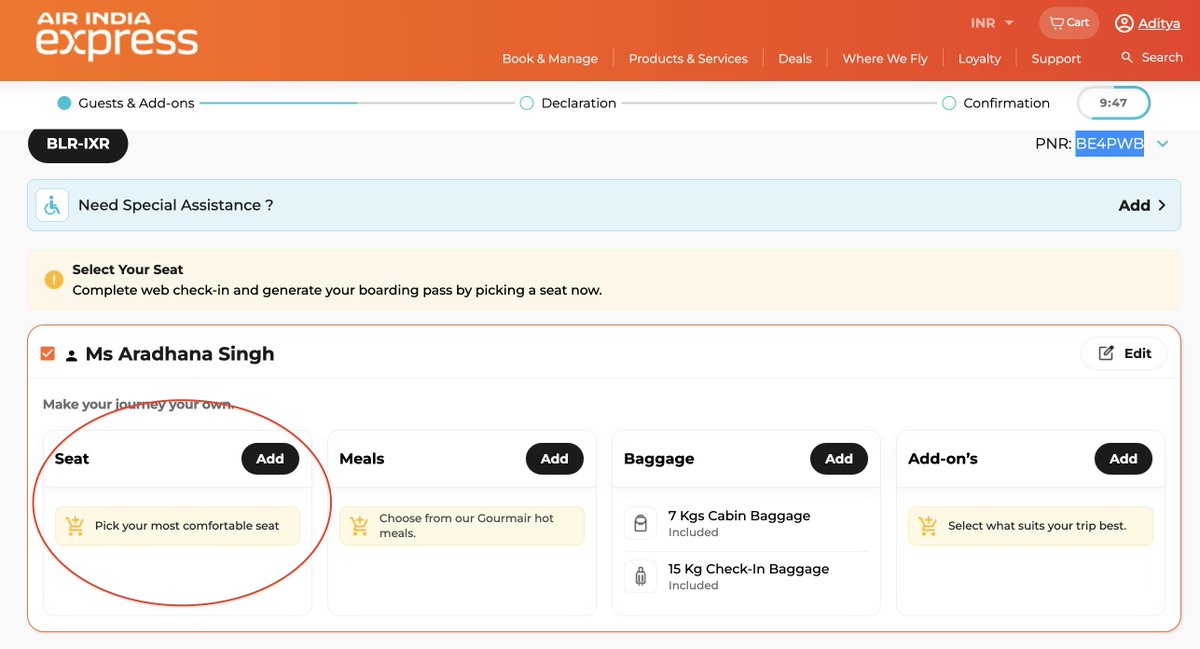
Task: Click 15 Kg Check-In Baggage text
Action: pos(748,569)
